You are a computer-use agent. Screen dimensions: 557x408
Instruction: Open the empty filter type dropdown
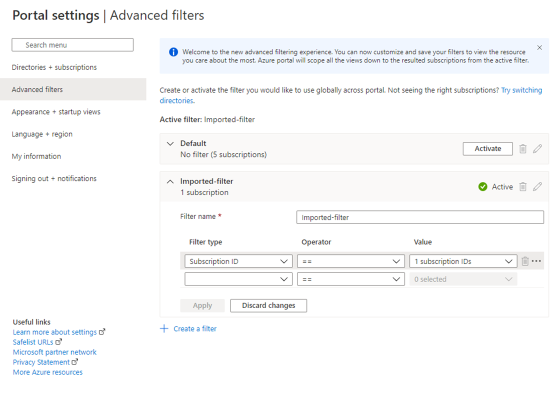238,279
